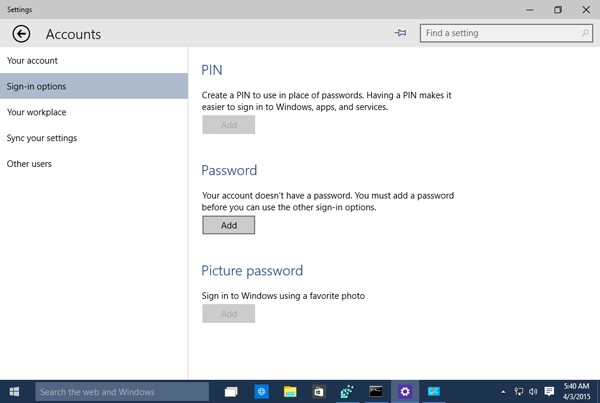The width and height of the screenshot is (600, 403).
Task: Open the Action Center notifications icon
Action: pos(549,391)
